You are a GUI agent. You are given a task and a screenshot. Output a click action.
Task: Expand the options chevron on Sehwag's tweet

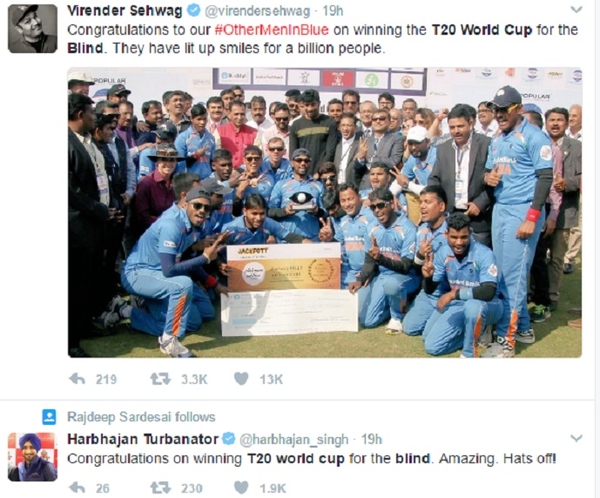click(x=576, y=10)
